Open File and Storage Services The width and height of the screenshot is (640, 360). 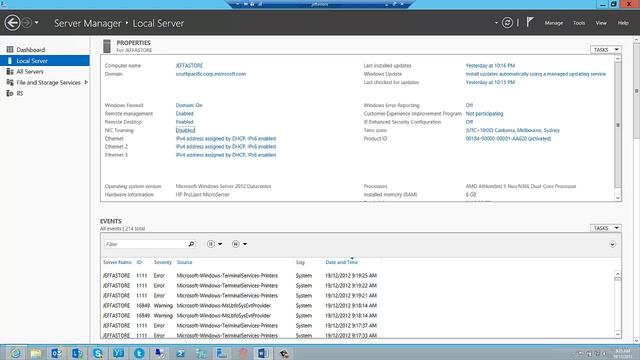point(48,82)
